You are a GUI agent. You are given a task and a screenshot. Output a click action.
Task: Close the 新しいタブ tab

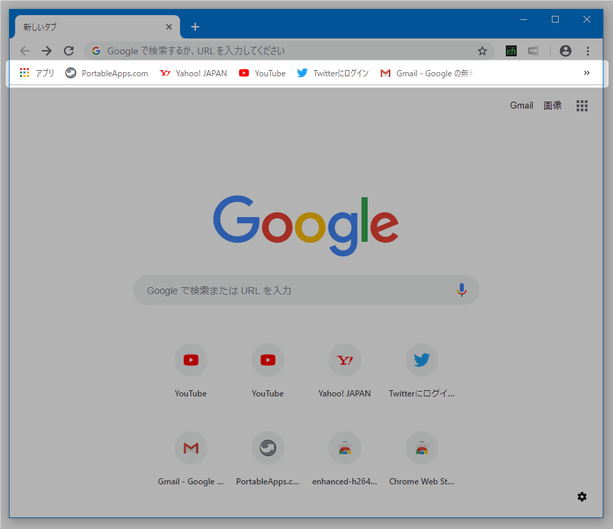pos(169,27)
